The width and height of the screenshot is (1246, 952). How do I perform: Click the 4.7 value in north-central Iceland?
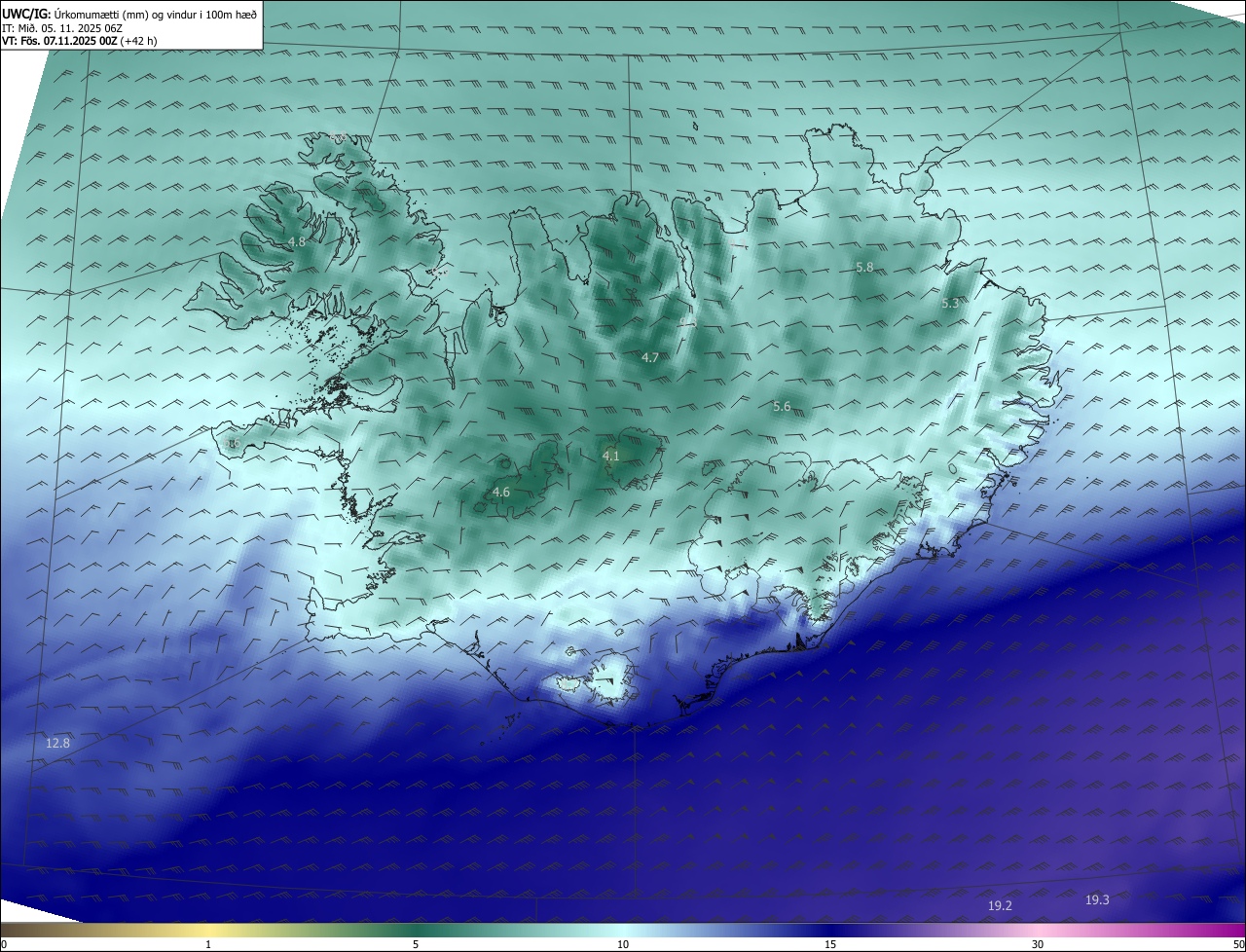[650, 358]
